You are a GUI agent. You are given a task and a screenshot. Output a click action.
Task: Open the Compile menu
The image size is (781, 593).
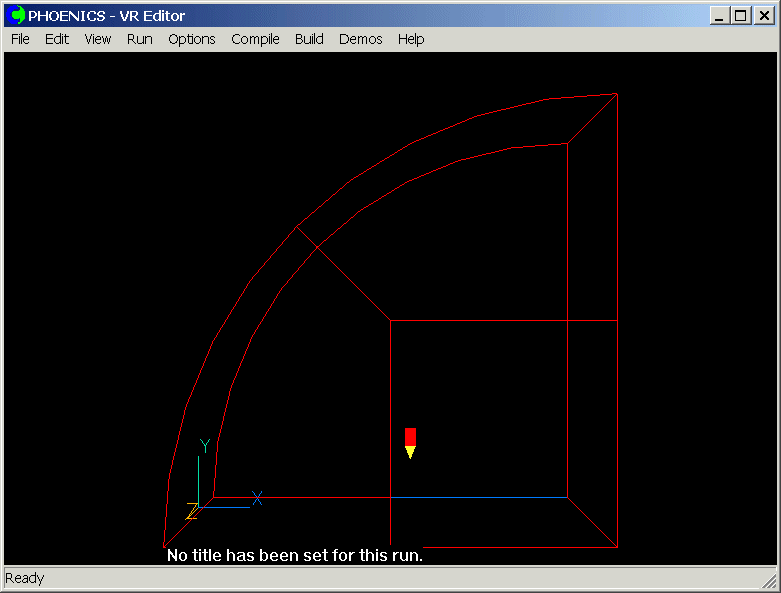[x=255, y=39]
